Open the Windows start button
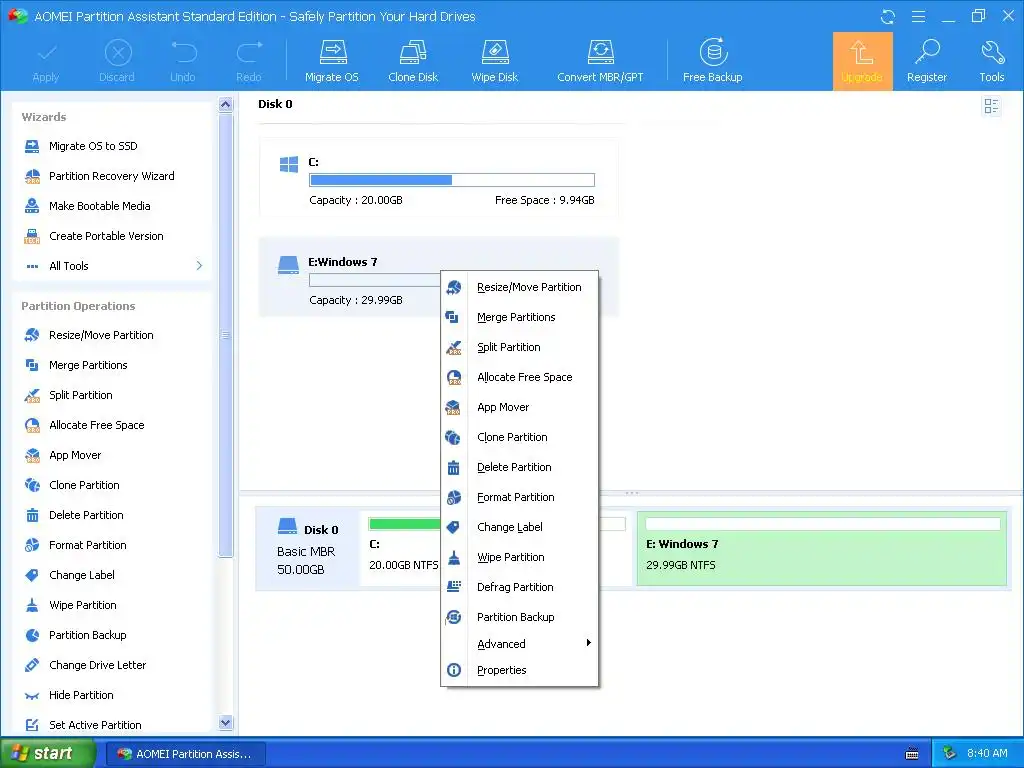The height and width of the screenshot is (768, 1024). click(47, 753)
